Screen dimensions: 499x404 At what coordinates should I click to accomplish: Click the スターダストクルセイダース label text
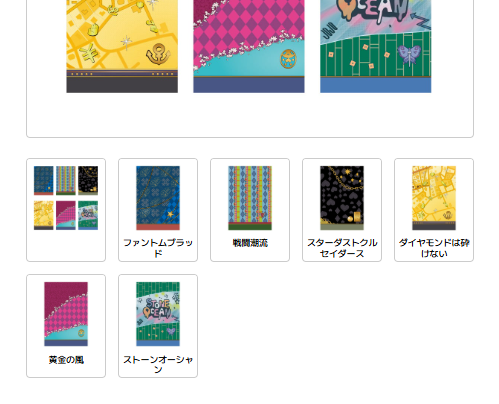[x=342, y=248]
